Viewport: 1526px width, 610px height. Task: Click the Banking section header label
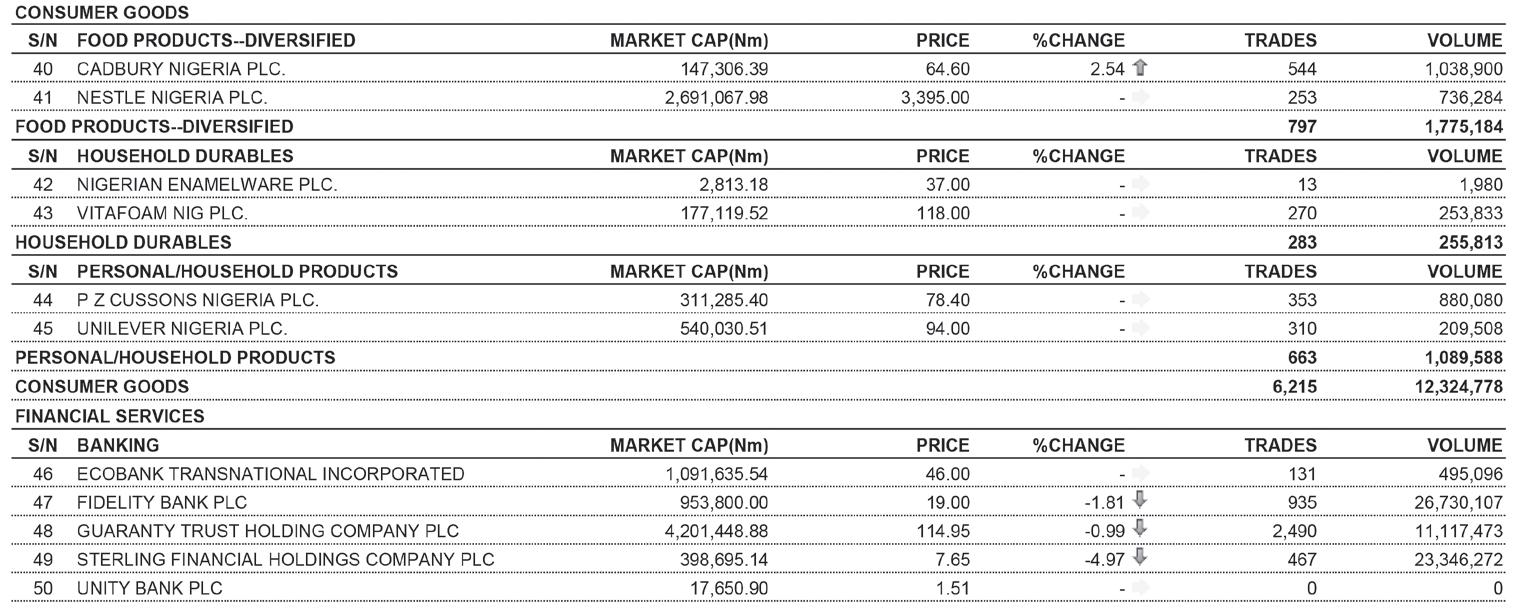click(x=117, y=445)
